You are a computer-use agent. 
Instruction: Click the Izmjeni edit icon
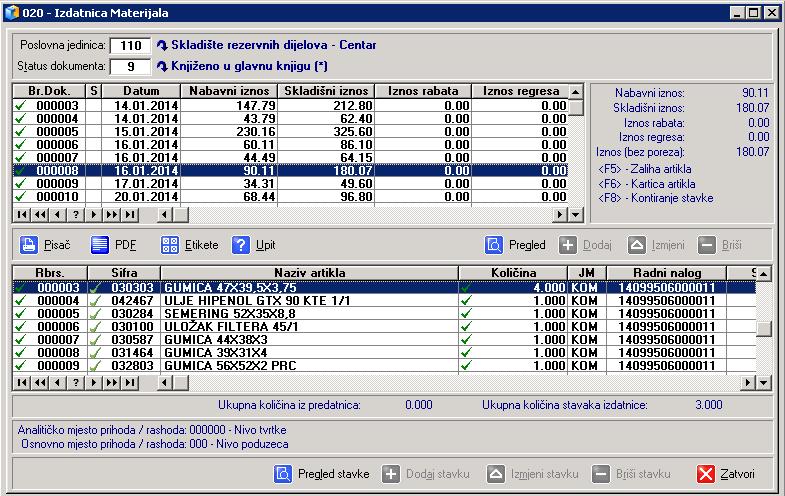[637, 245]
